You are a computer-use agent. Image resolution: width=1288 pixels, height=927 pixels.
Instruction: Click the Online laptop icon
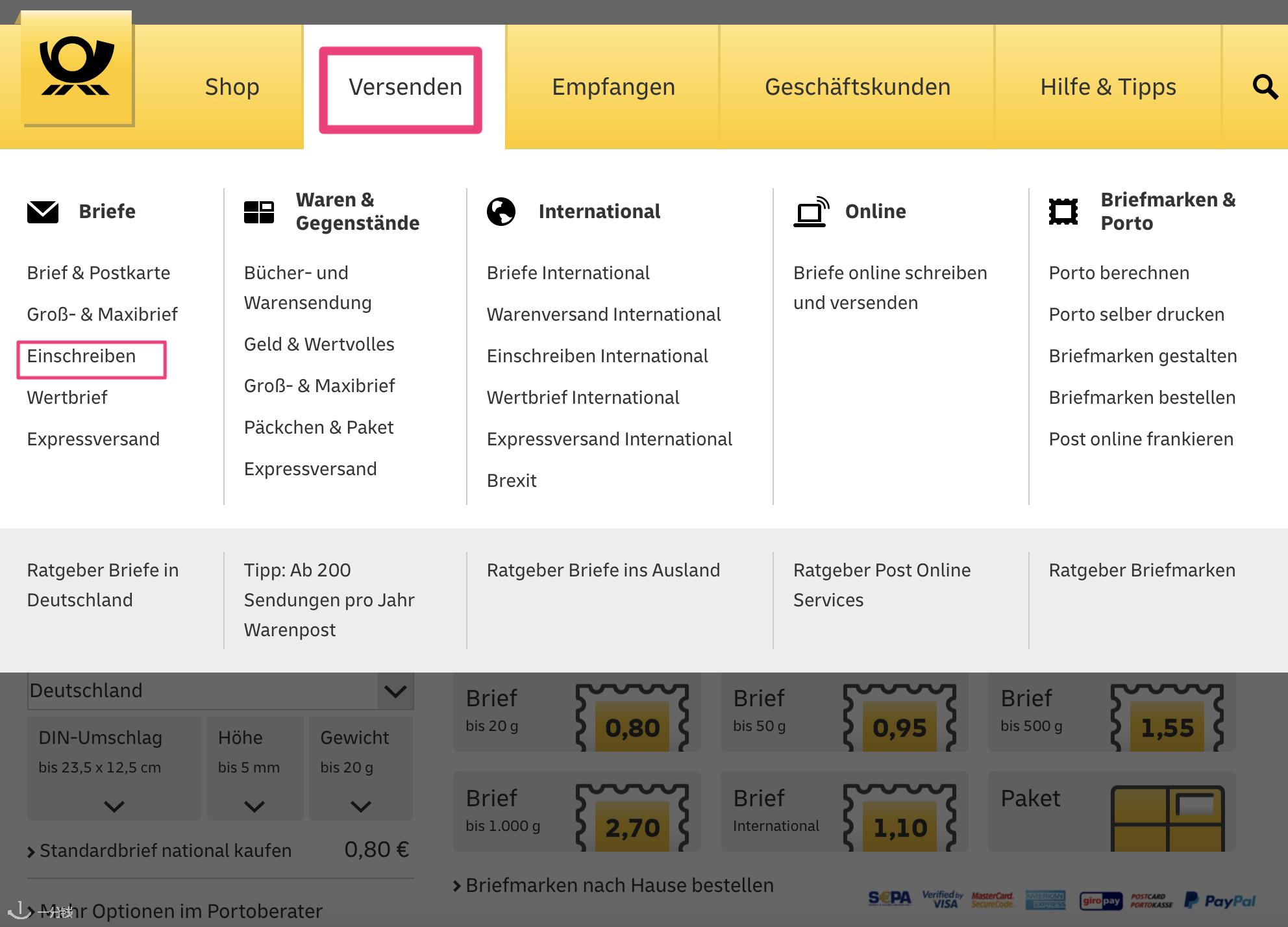[811, 212]
